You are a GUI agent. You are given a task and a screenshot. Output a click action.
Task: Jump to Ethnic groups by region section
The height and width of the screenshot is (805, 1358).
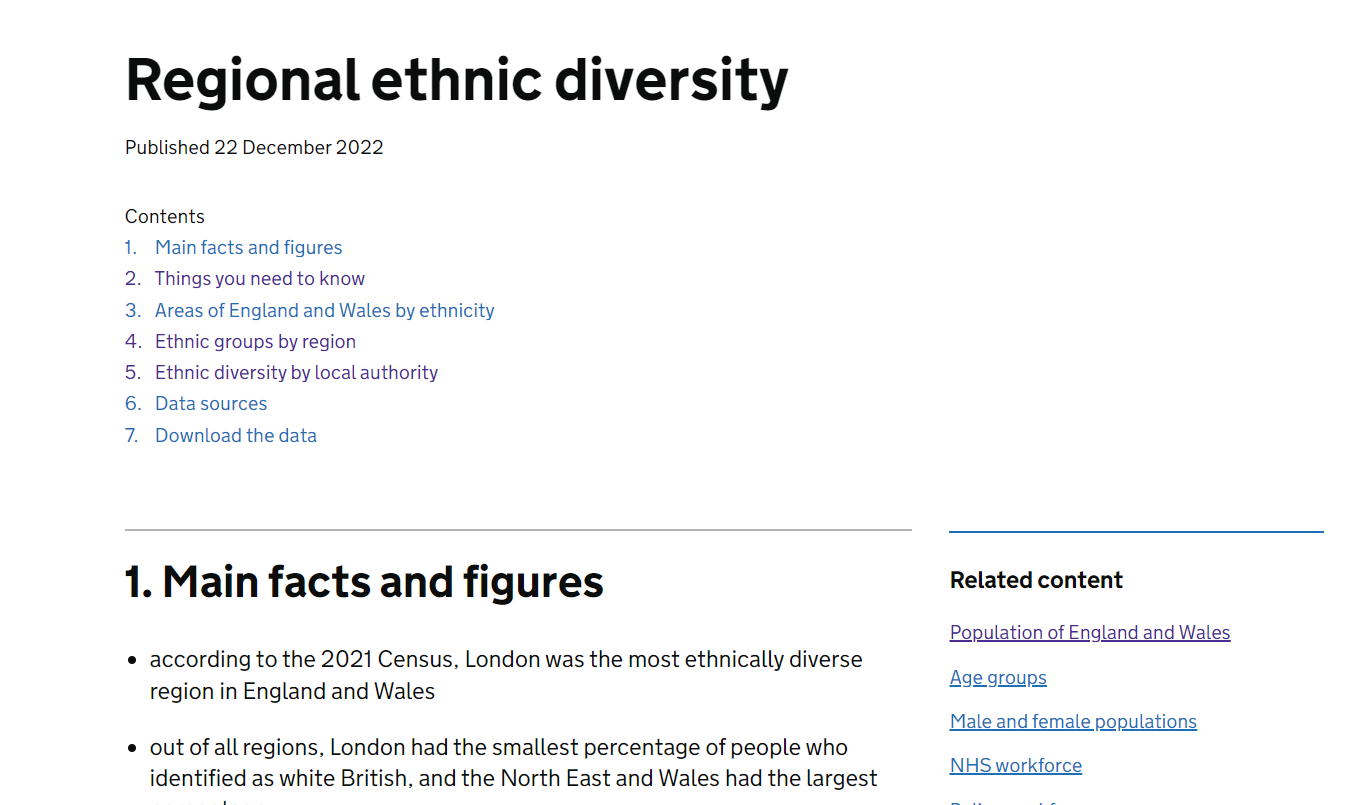point(255,342)
